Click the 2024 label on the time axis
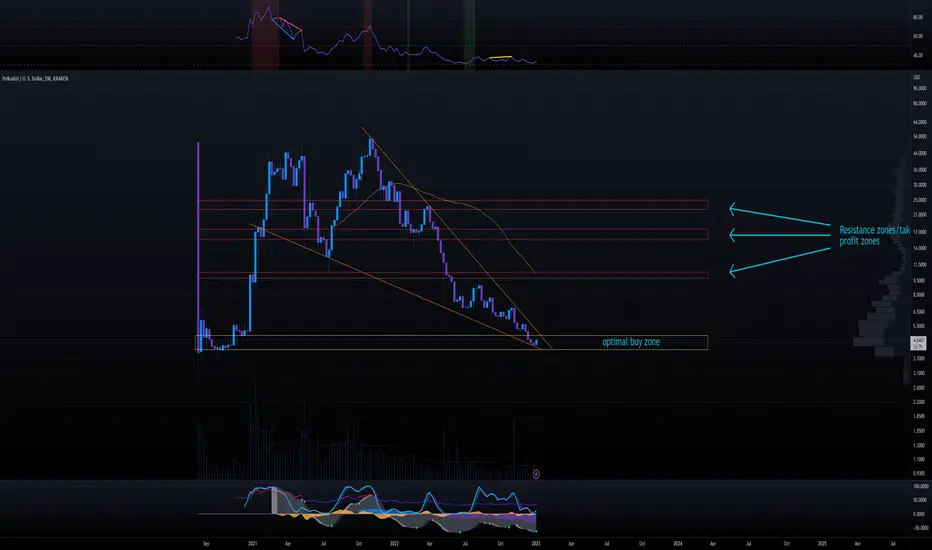The width and height of the screenshot is (932, 550). (x=678, y=543)
